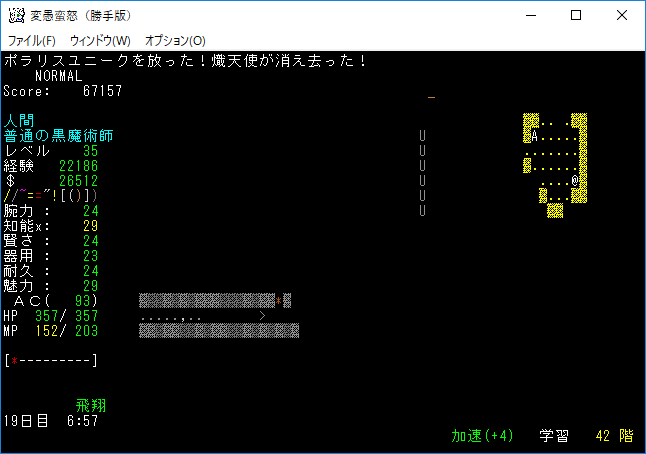This screenshot has height=454, width=646.
Task: Open the ウィンドウ(W) menu
Action: click(100, 41)
